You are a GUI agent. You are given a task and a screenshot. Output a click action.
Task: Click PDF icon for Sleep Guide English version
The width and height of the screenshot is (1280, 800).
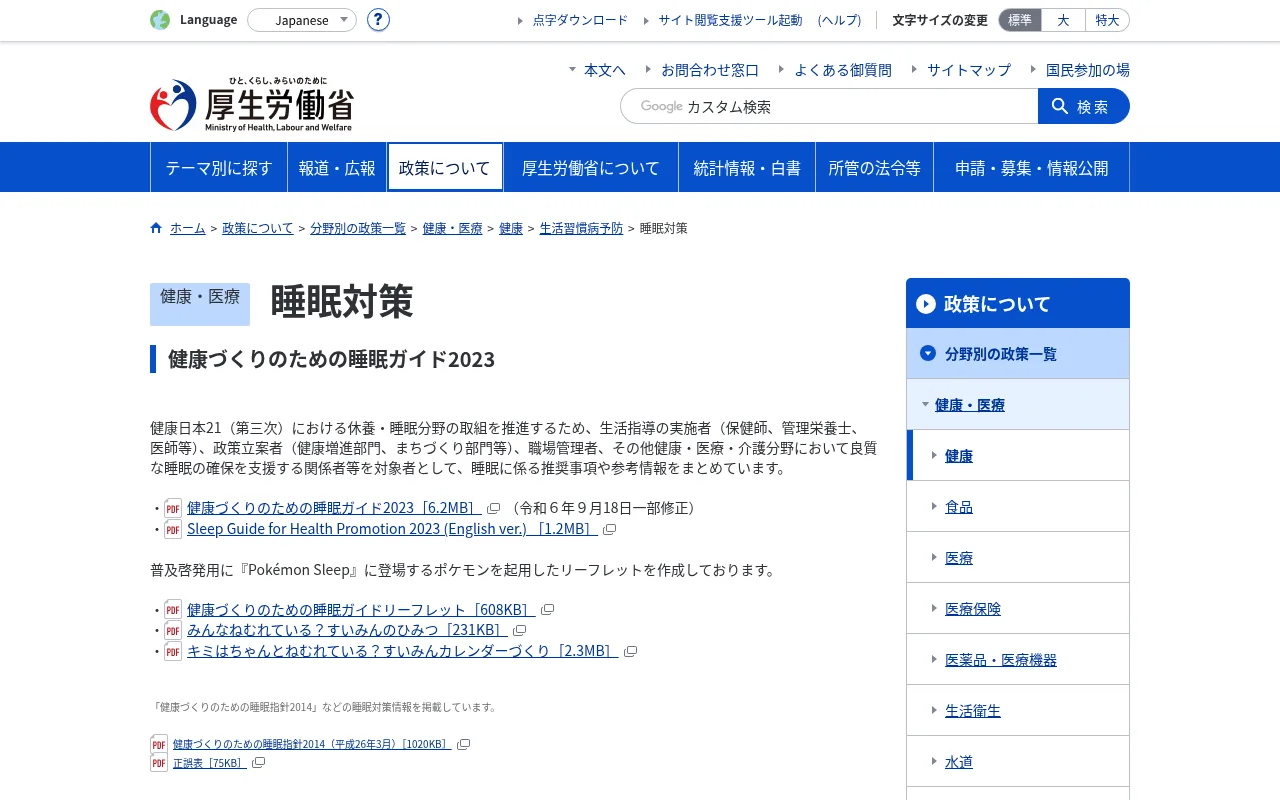173,529
